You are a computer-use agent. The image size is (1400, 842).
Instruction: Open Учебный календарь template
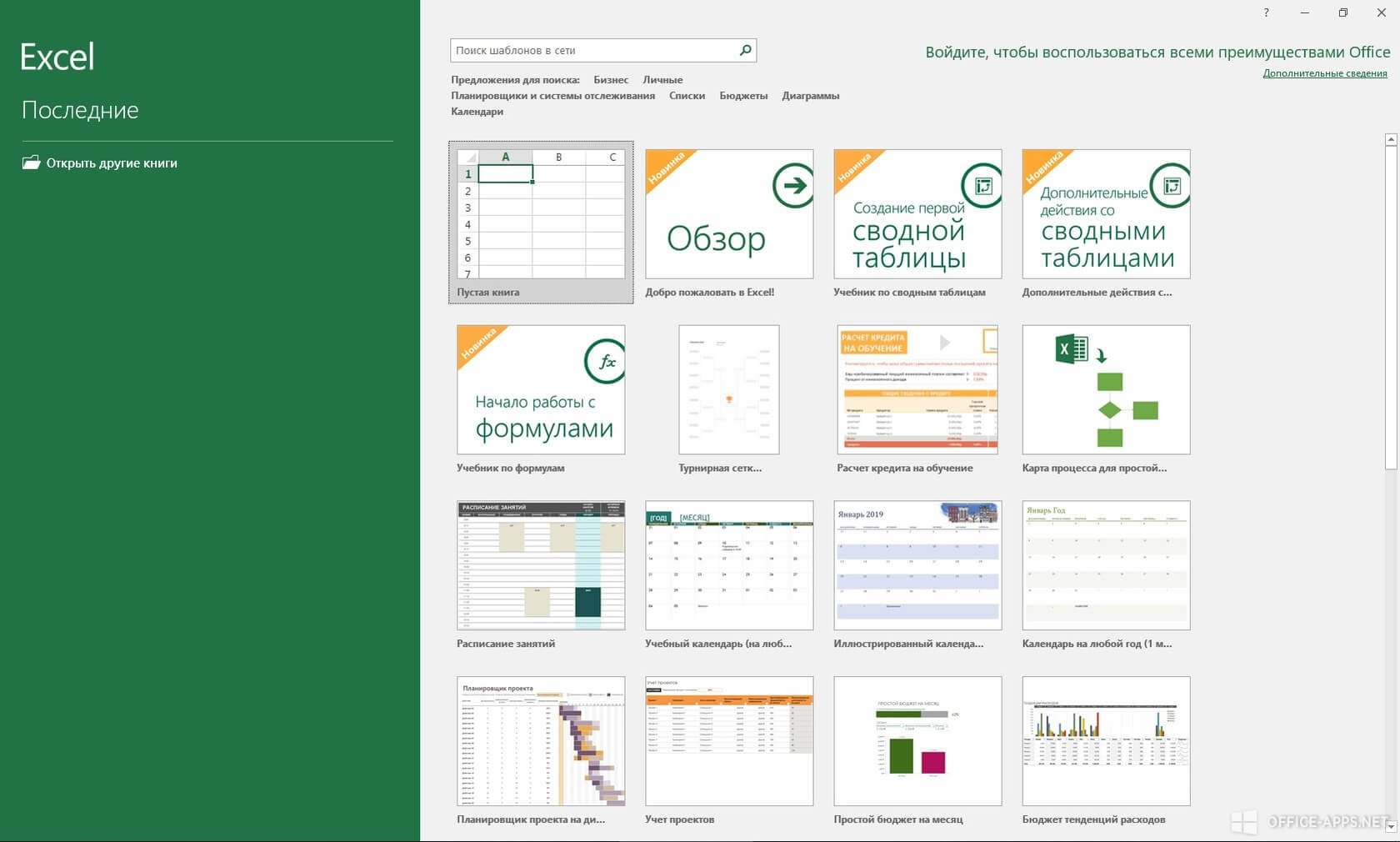(729, 565)
